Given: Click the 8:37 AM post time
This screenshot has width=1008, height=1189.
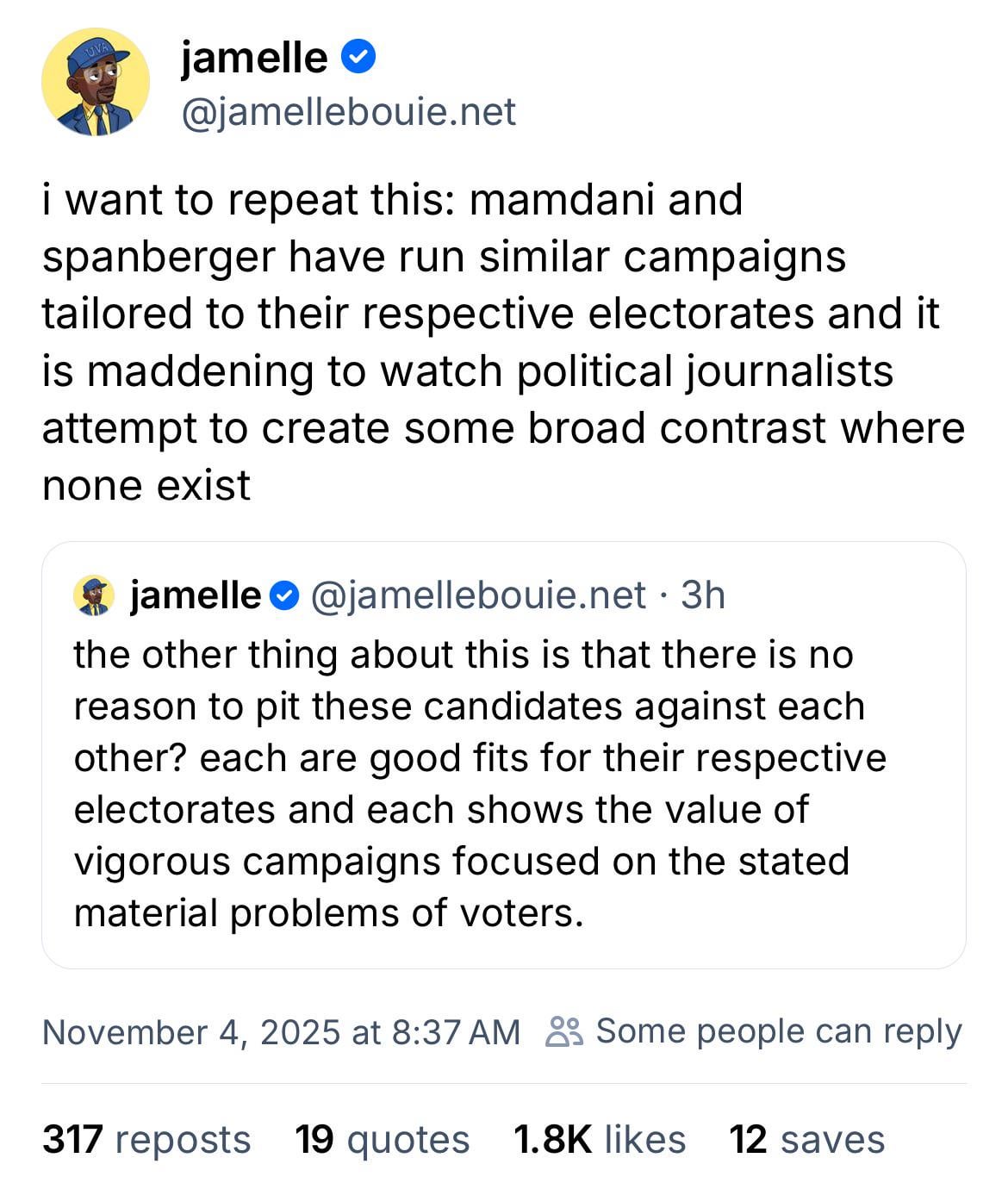Looking at the screenshot, I should coord(455,1031).
